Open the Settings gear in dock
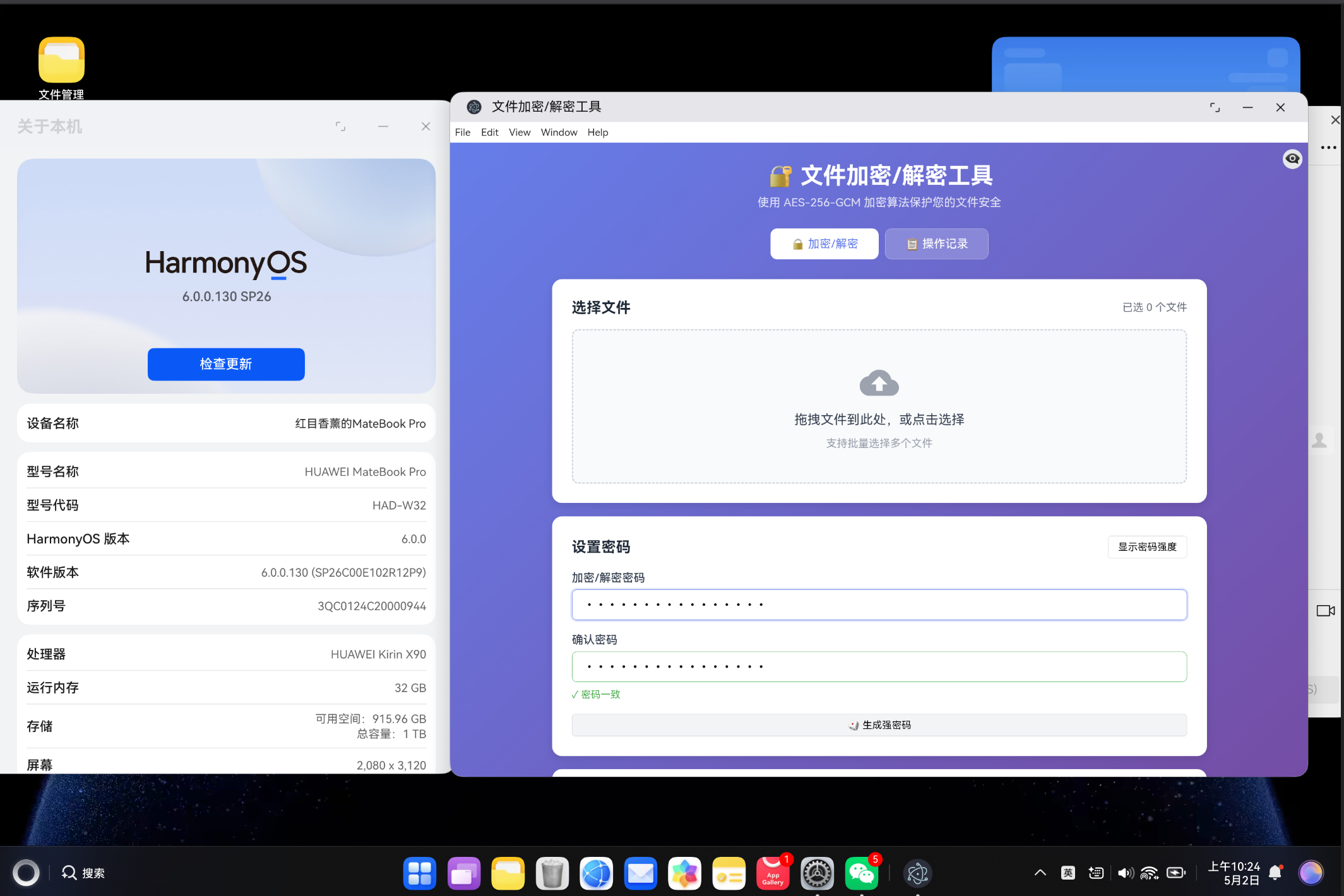This screenshot has width=1344, height=896. (818, 873)
